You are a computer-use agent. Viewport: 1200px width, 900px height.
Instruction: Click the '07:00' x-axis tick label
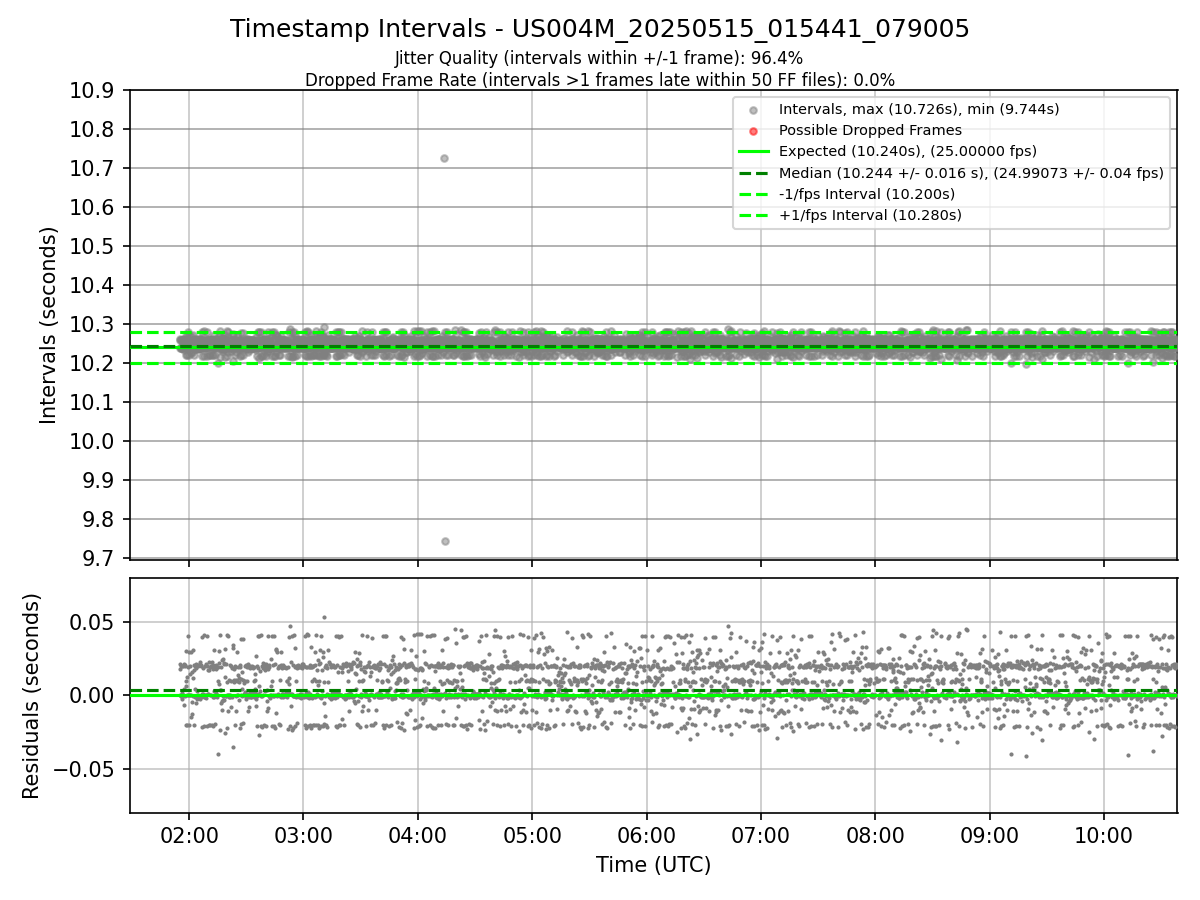(x=761, y=835)
